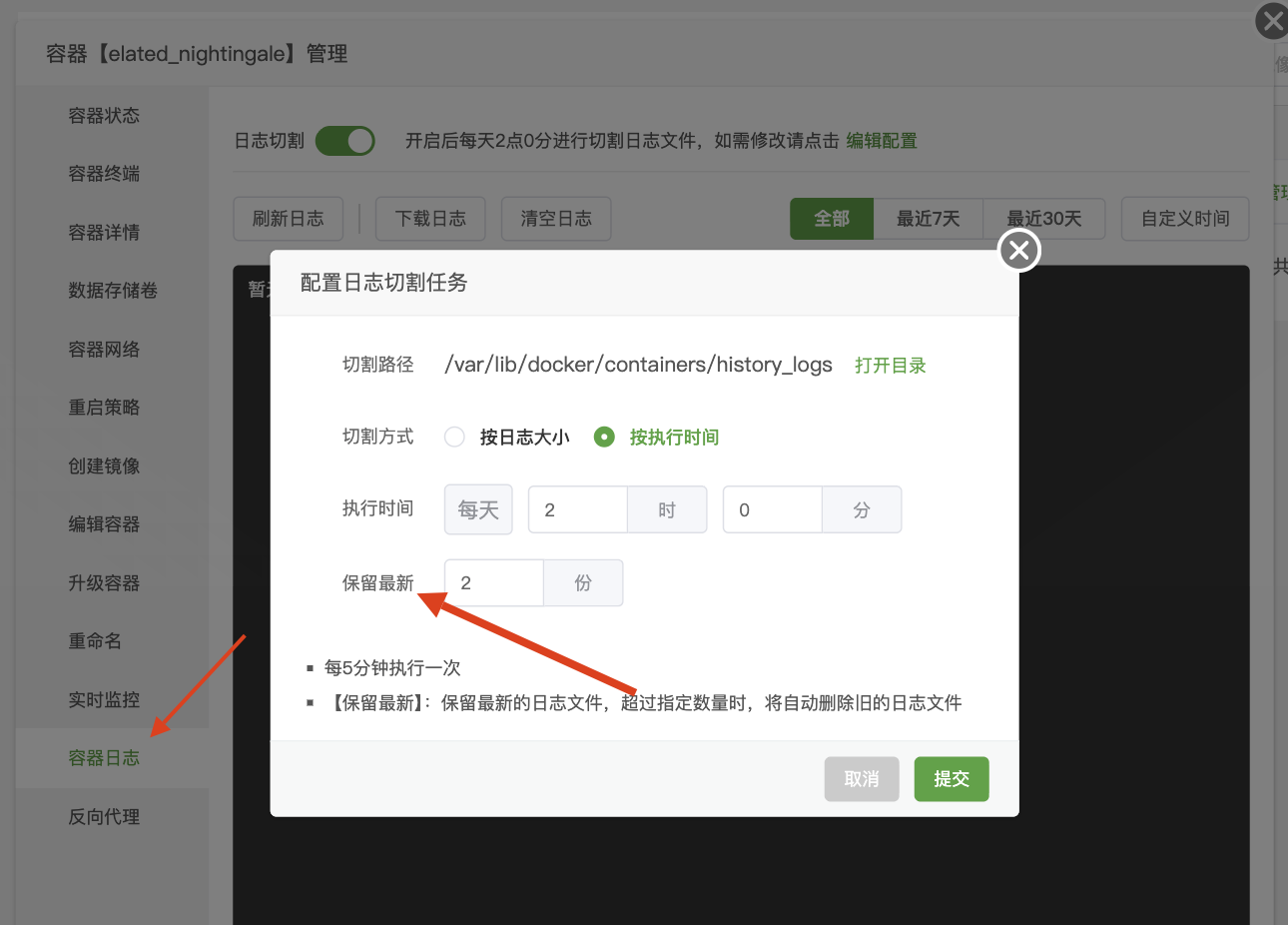
Task: Open the 每天 frequency dropdown
Action: coord(477,508)
